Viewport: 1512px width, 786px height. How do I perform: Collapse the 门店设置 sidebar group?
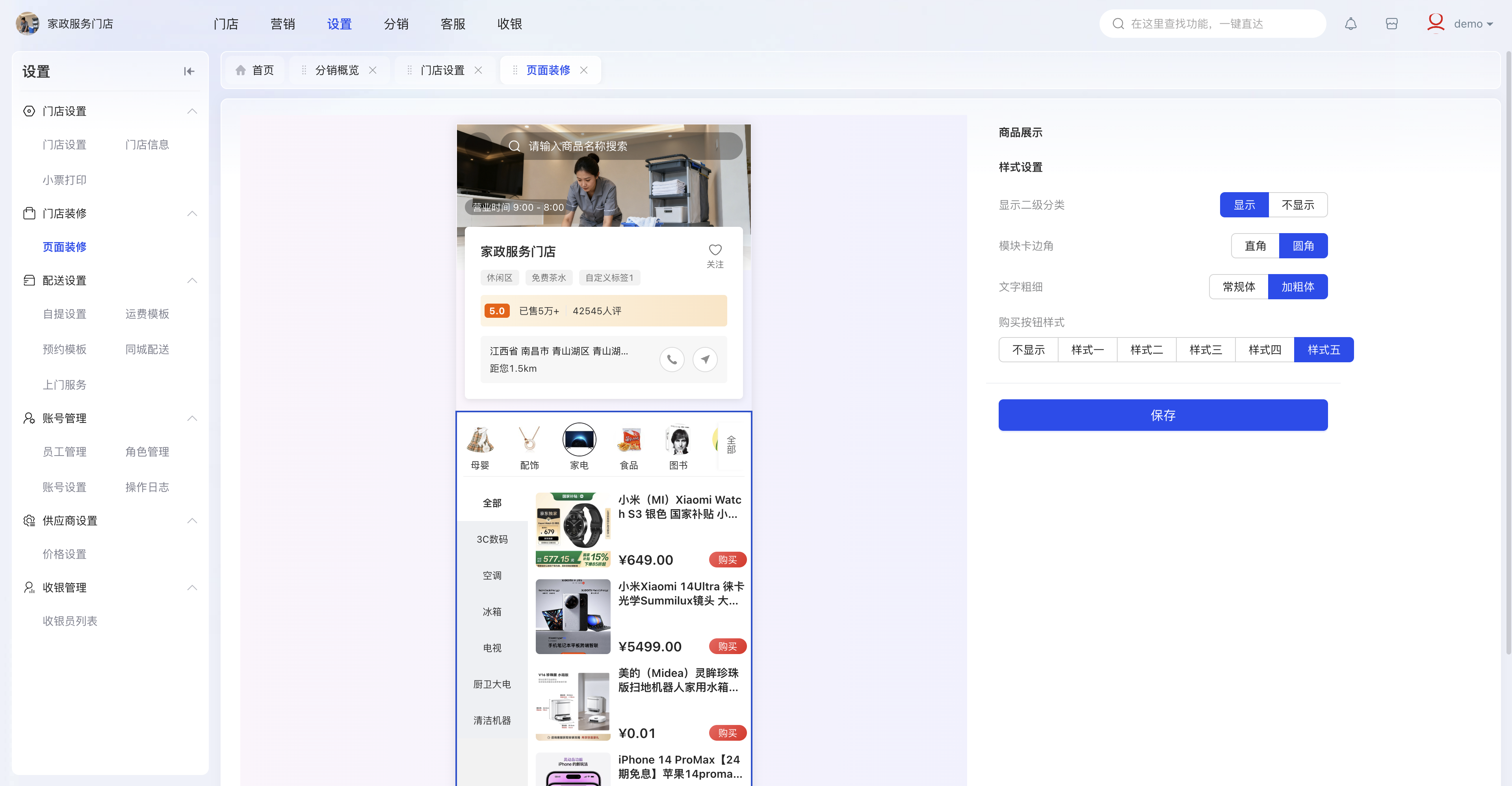[192, 111]
